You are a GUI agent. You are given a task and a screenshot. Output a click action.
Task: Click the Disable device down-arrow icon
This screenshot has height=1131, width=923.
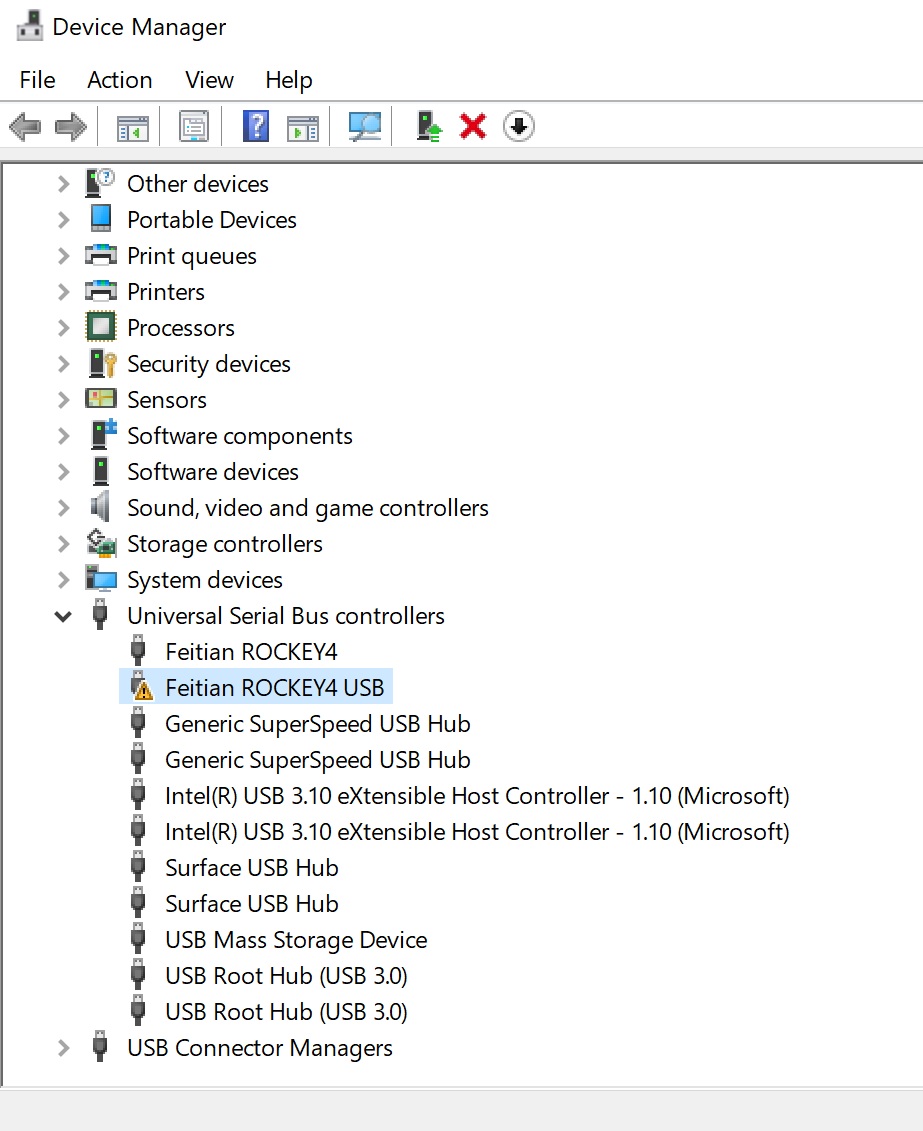pyautogui.click(x=518, y=126)
